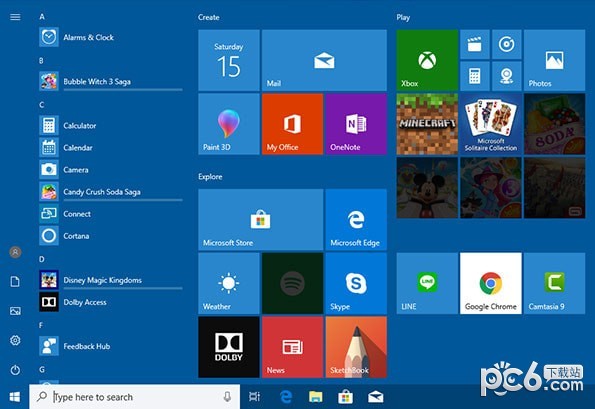Screen dimensions: 595x409
Task: Open the Spotify tile
Action: pyautogui.click(x=293, y=283)
